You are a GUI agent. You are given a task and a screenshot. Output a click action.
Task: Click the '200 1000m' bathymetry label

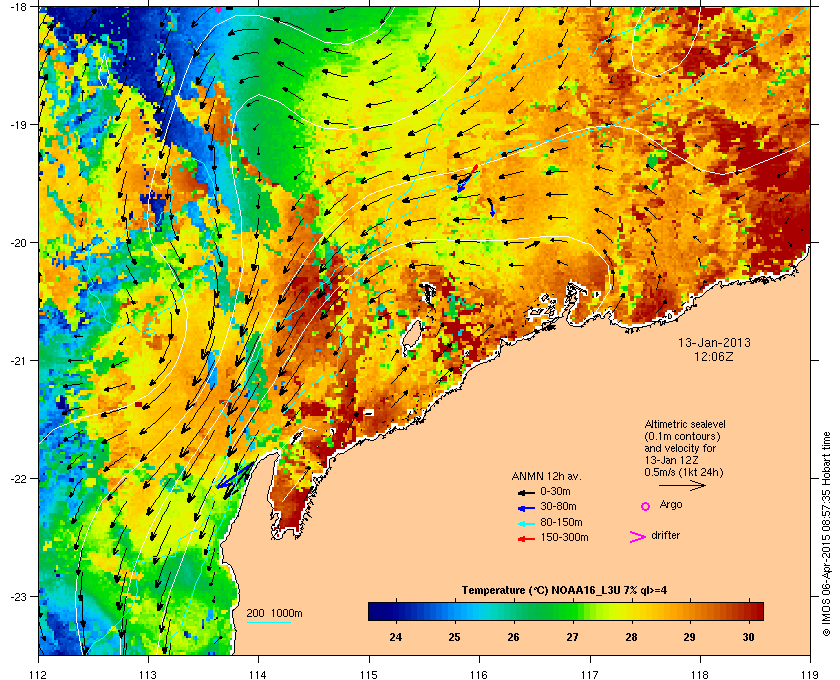(274, 614)
